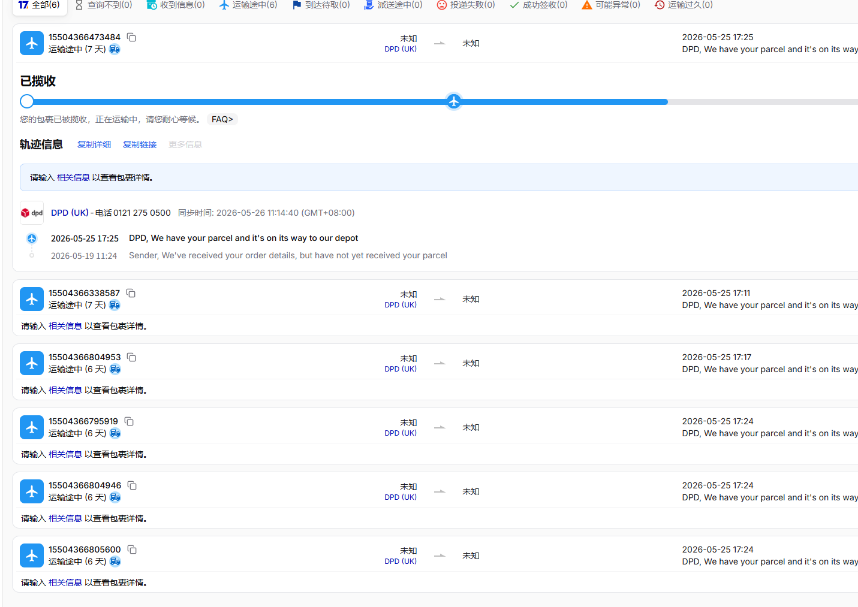This screenshot has height=607, width=858.
Task: Open 相关信息 link under 15504366805600
Action: point(65,582)
